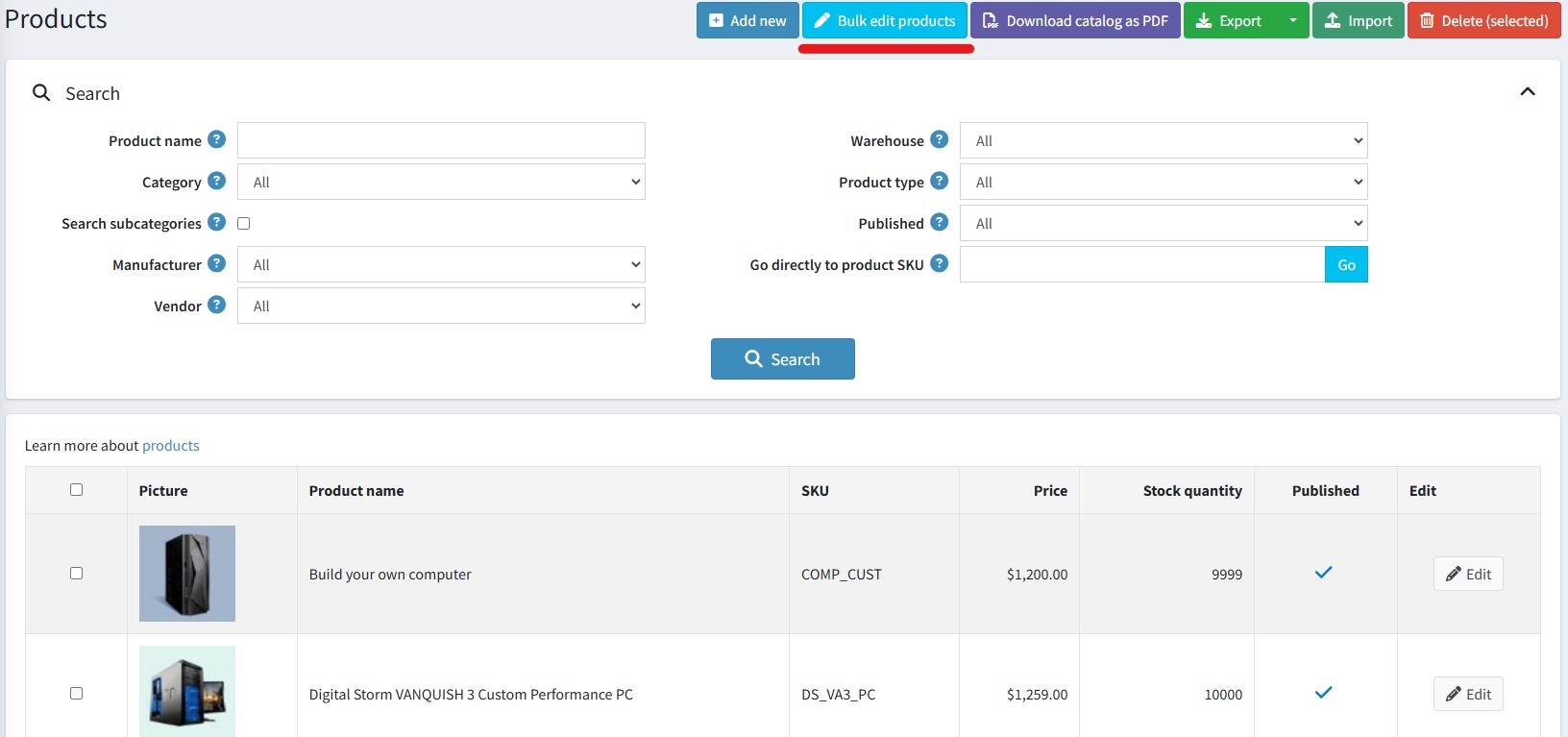Click the Build your own computer thumbnail
This screenshot has width=1568, height=737.
[187, 573]
